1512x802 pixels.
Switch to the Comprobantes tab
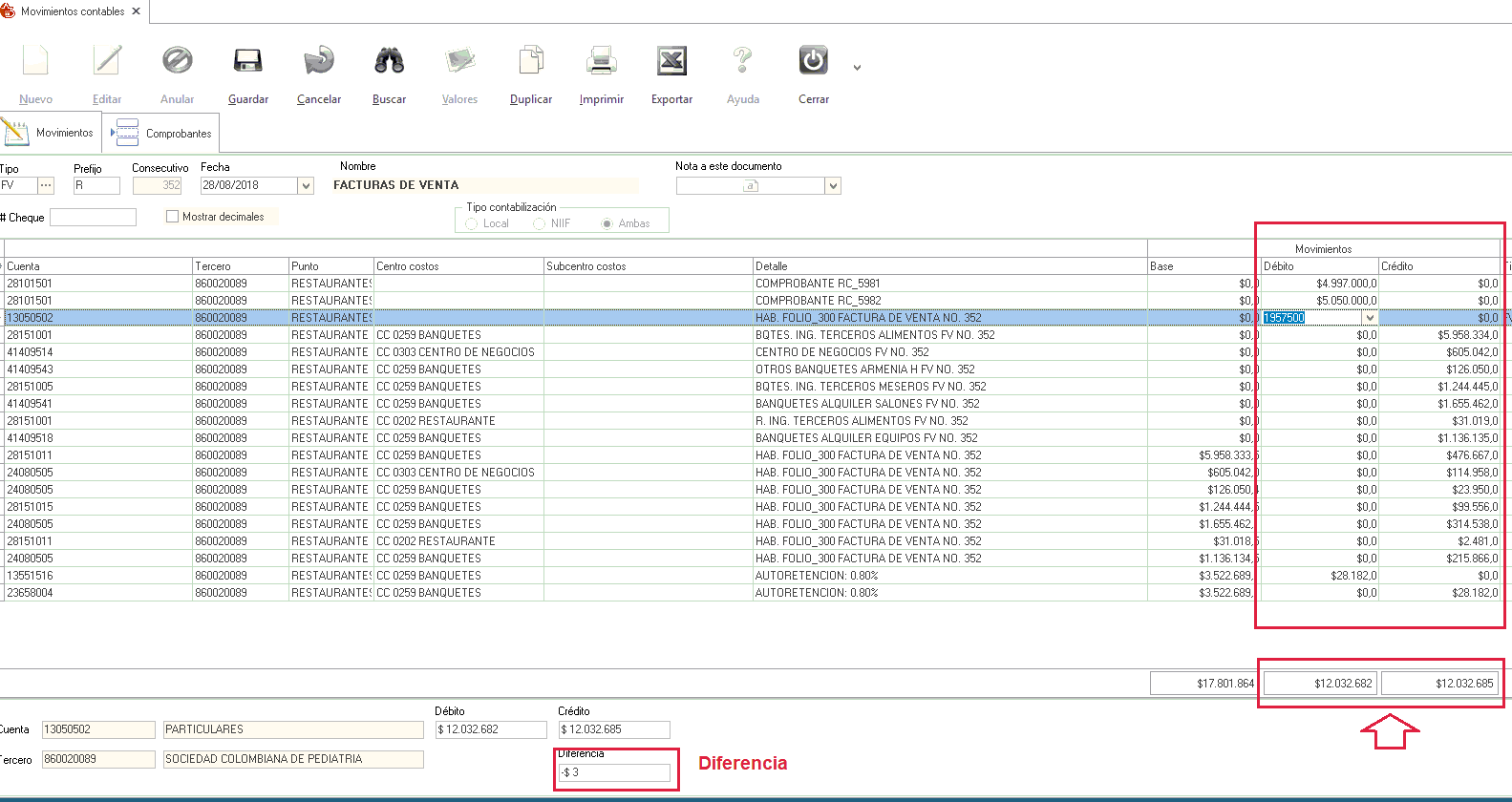(x=164, y=134)
